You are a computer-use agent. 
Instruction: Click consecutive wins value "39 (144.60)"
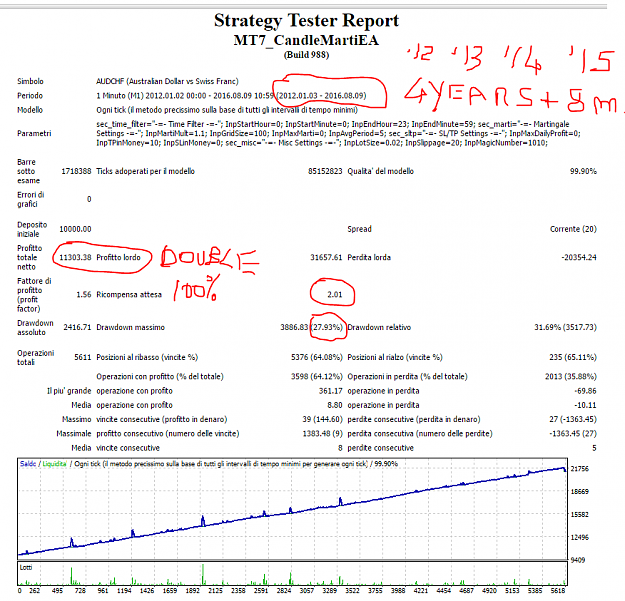point(322,419)
